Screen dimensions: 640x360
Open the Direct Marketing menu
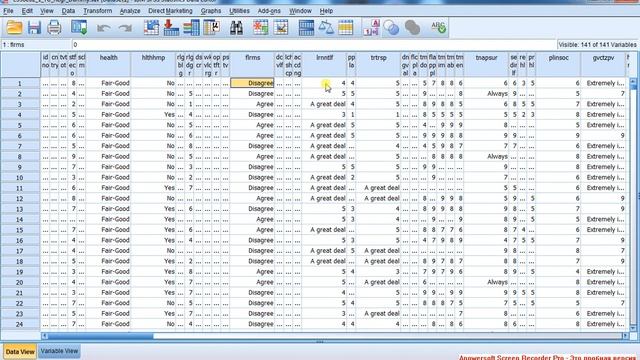tap(170, 11)
